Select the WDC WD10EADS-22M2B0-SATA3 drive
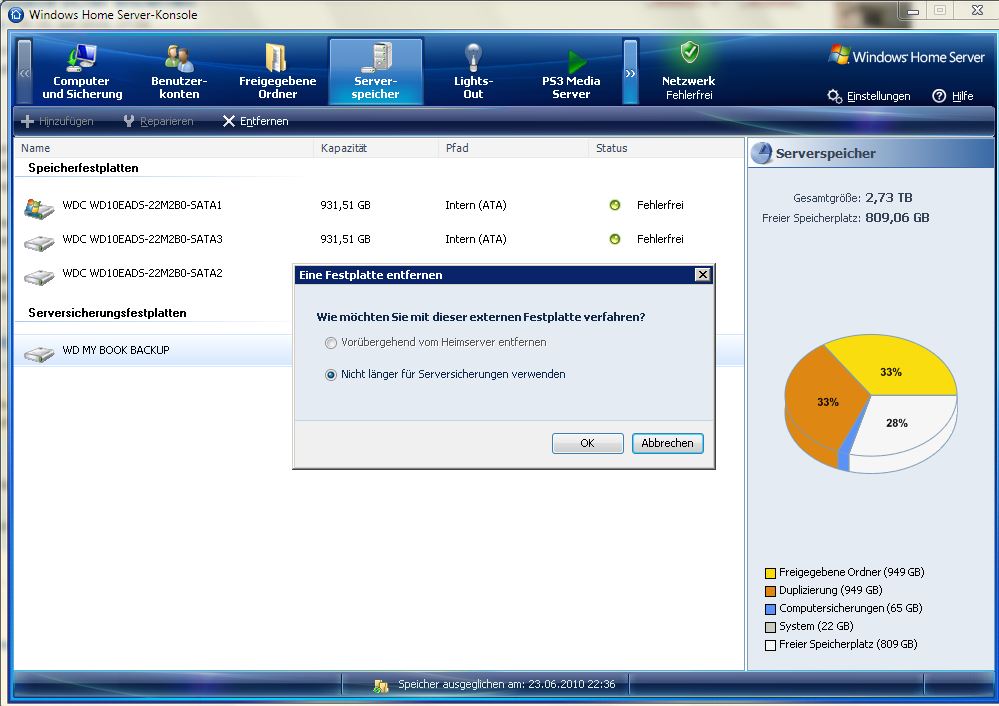Viewport: 999px width, 706px height. (378, 240)
